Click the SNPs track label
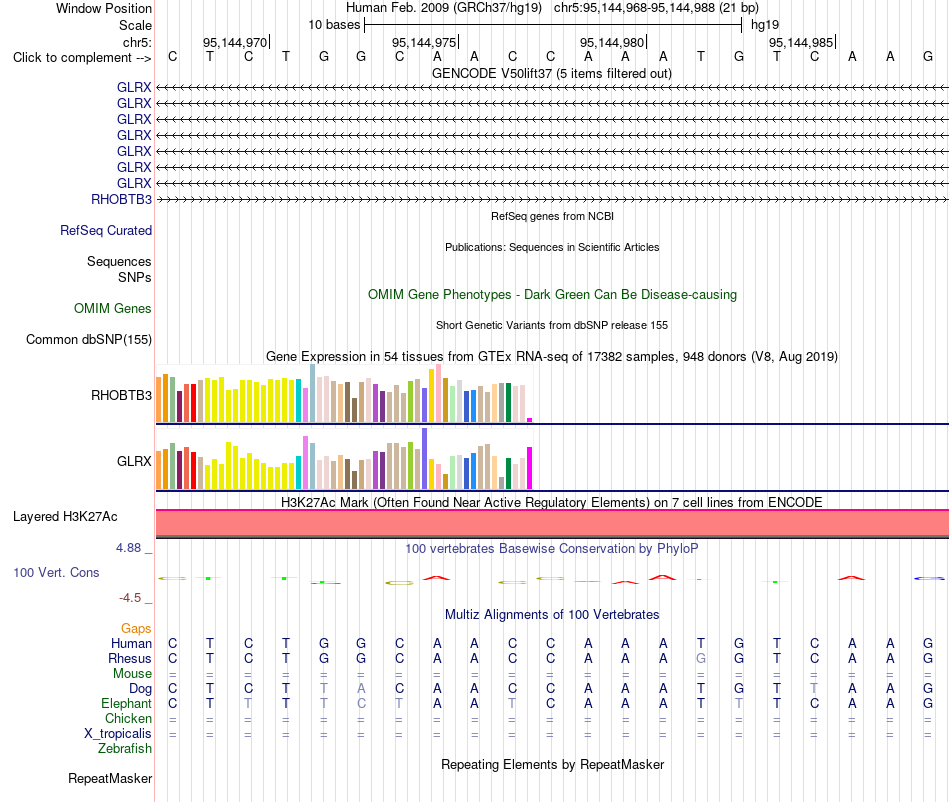This screenshot has width=950, height=802. tap(135, 277)
